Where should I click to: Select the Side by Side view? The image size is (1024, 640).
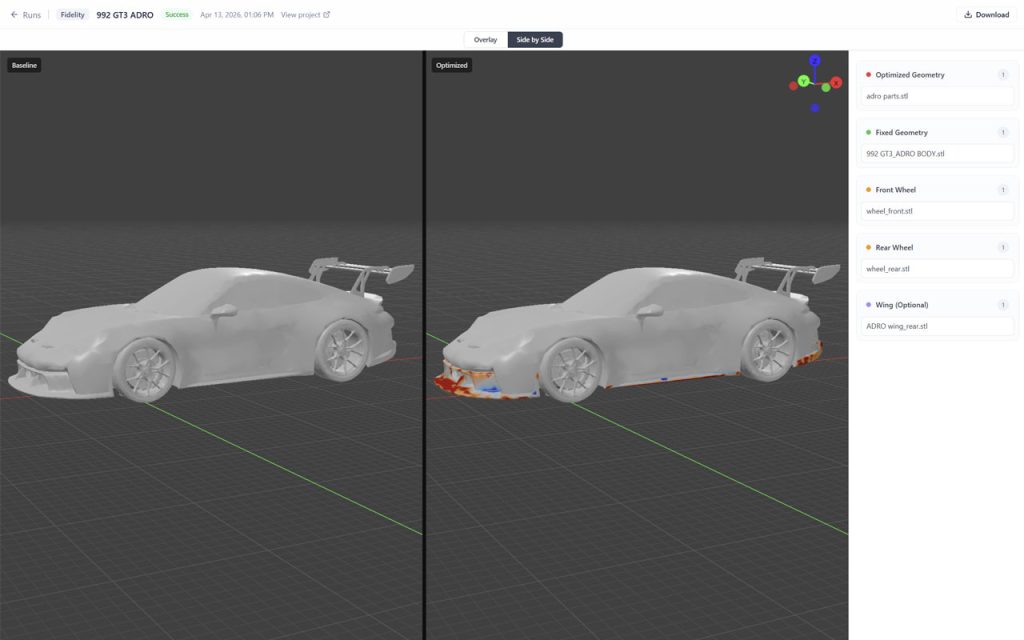[535, 40]
